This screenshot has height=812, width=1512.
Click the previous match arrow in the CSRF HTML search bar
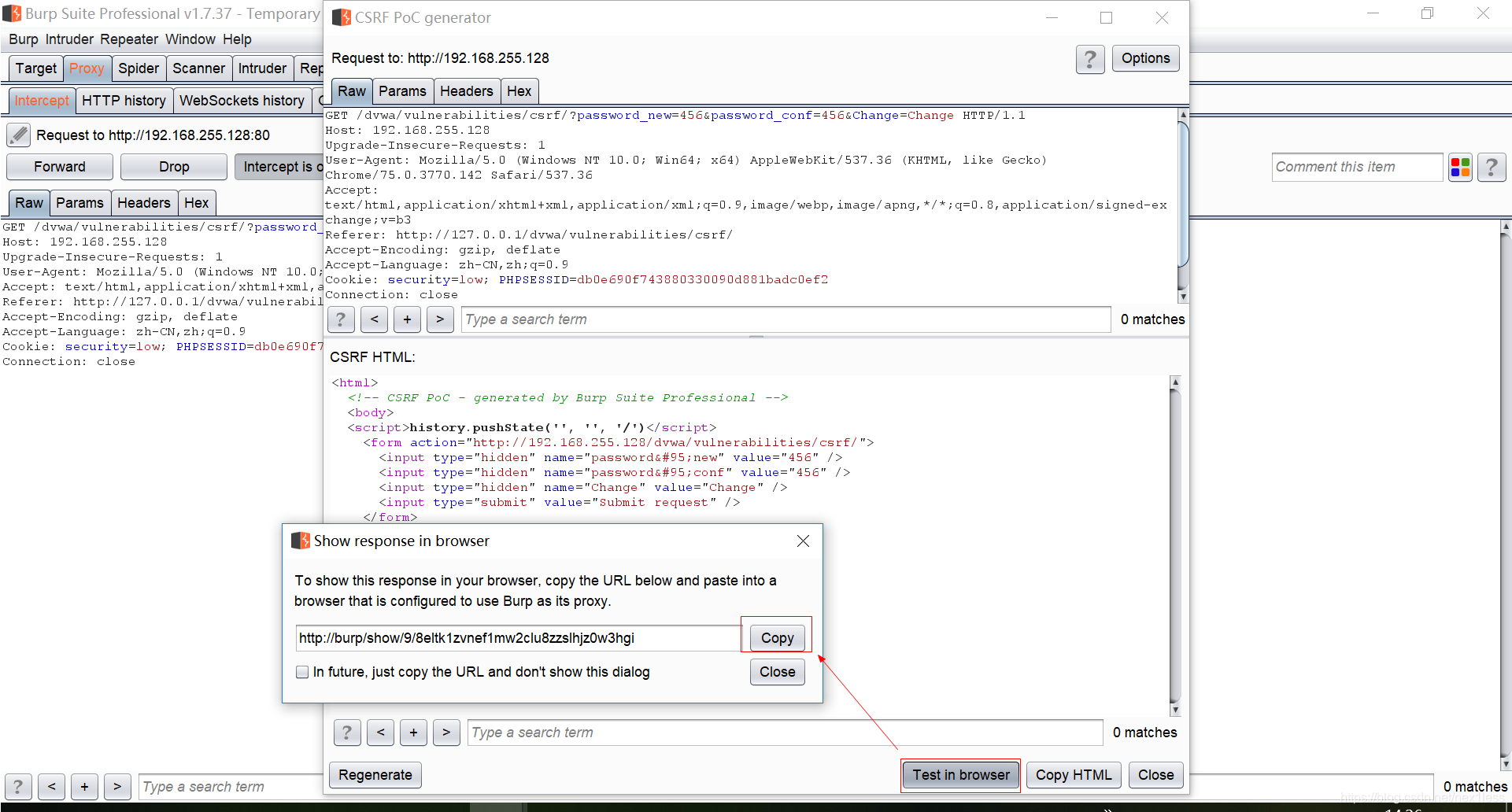click(x=380, y=733)
